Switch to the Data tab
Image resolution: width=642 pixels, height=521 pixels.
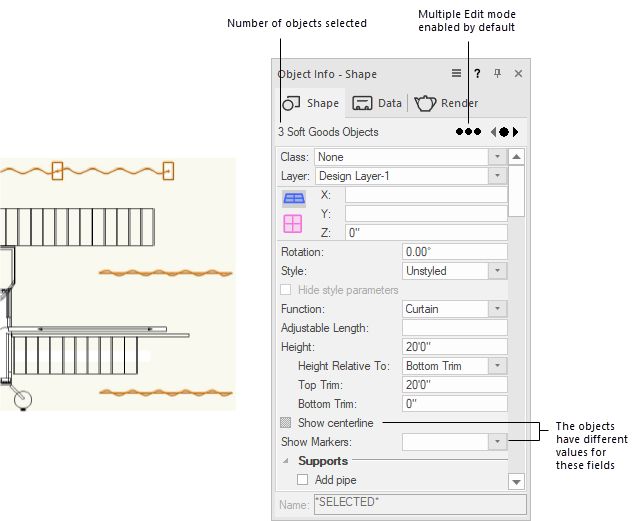[x=376, y=103]
